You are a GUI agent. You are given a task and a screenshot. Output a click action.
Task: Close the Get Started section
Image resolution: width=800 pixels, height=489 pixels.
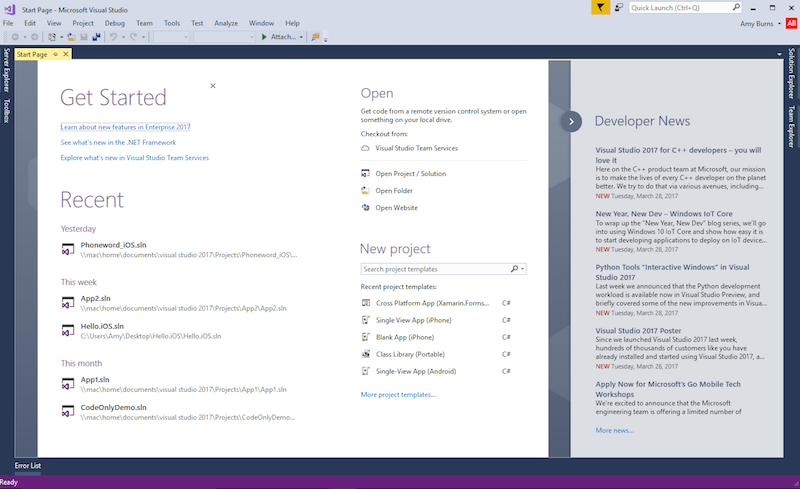coord(212,86)
